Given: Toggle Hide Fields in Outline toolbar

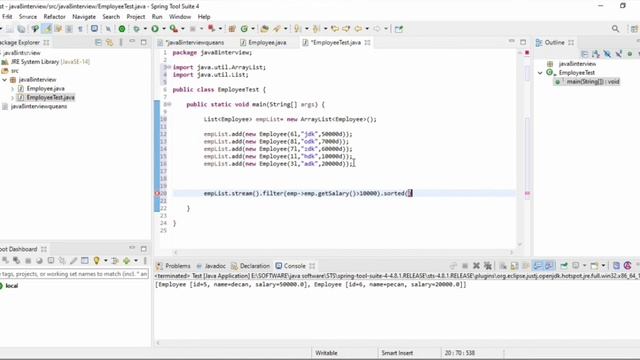Looking at the screenshot, I should tap(607, 54).
